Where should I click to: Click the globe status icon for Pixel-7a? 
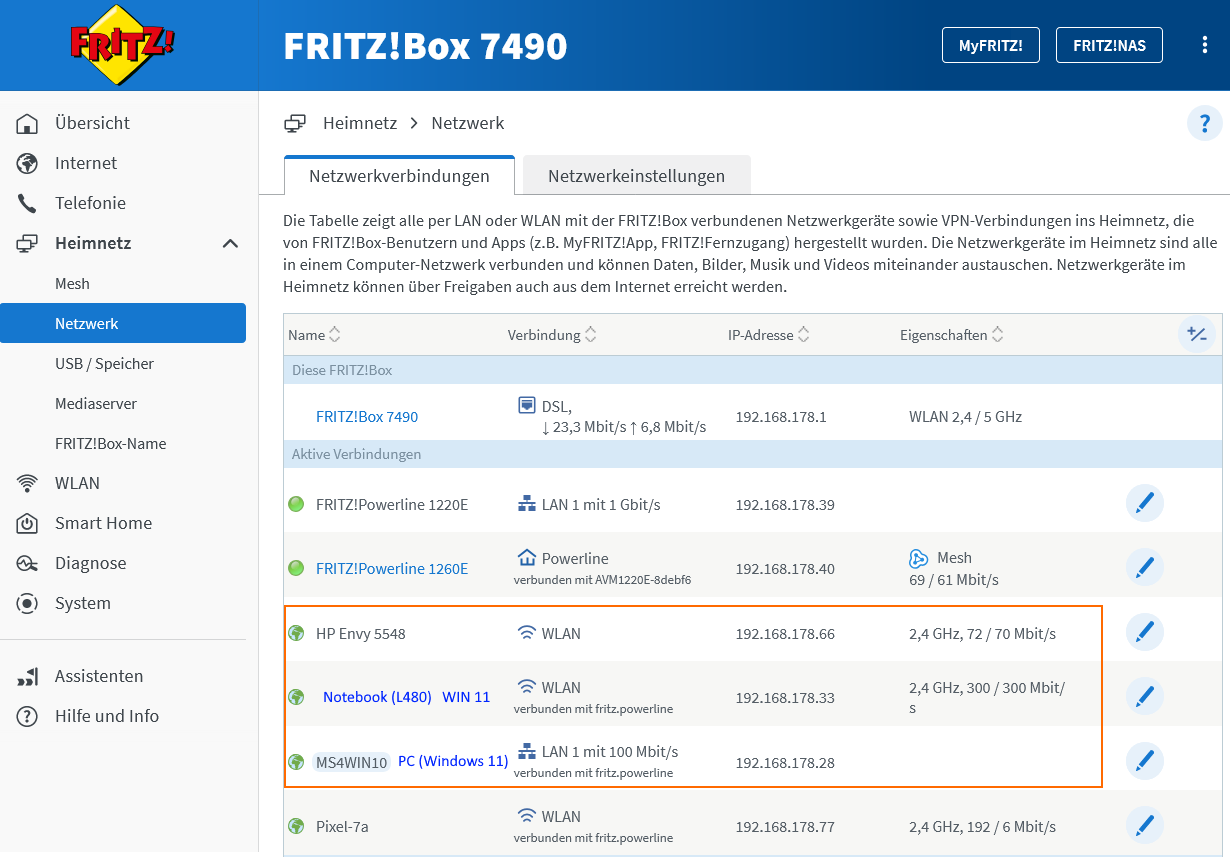[x=296, y=826]
